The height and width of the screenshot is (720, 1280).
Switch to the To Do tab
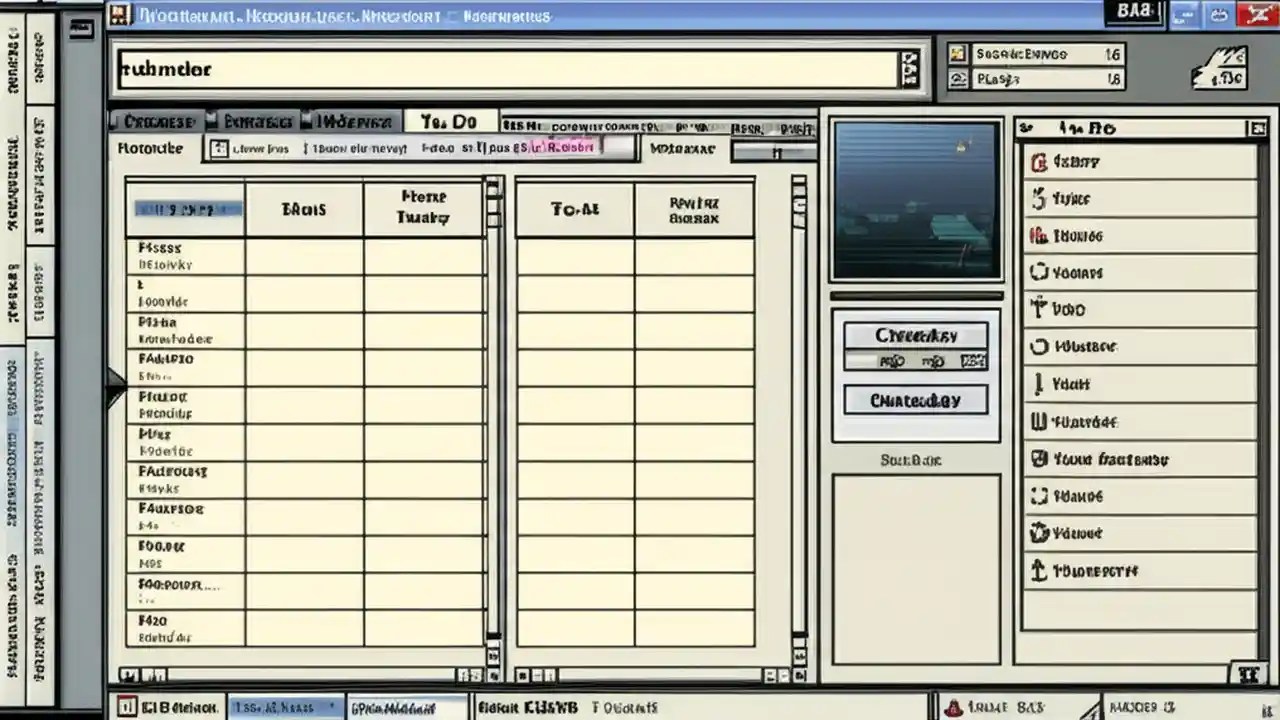coord(450,121)
